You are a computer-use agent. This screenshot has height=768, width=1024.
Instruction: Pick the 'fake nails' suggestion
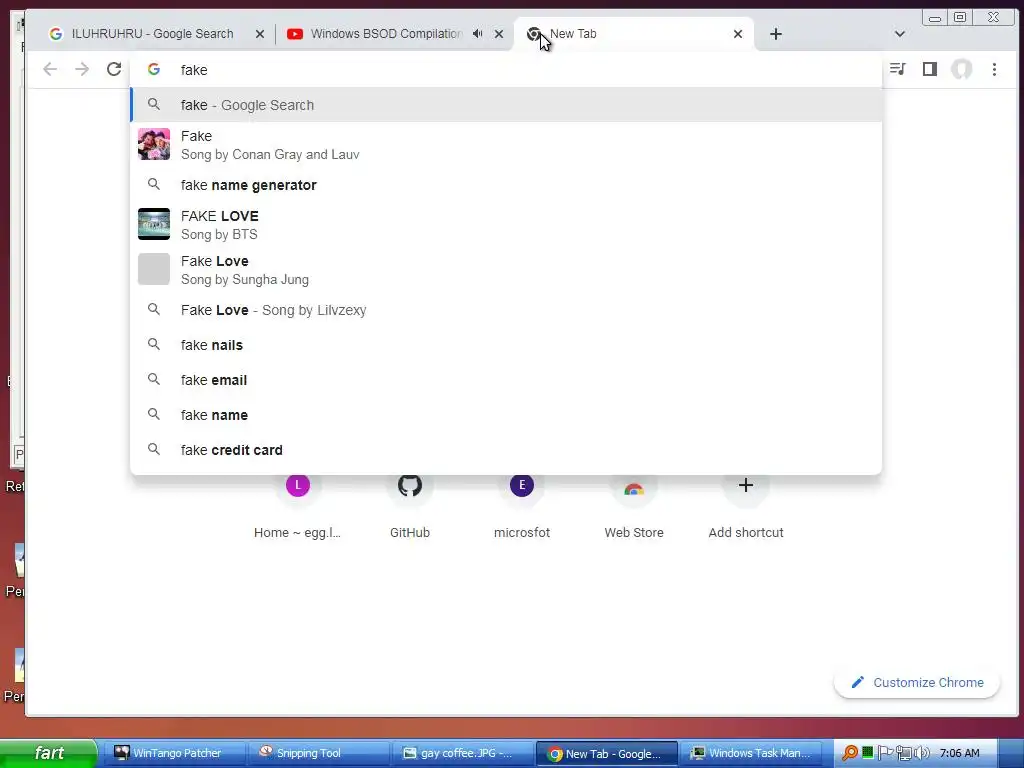click(x=506, y=345)
